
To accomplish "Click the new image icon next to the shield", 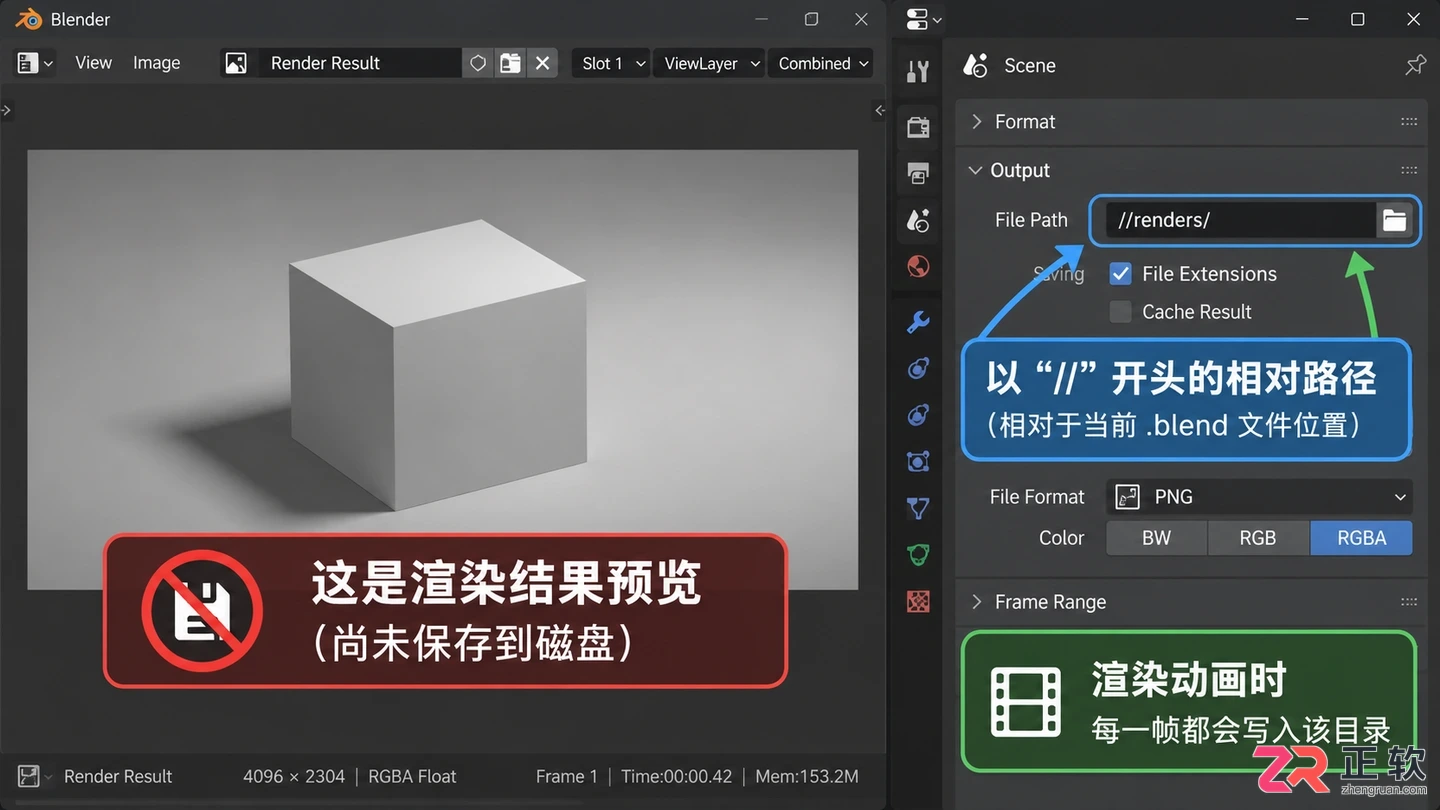I will click(510, 63).
